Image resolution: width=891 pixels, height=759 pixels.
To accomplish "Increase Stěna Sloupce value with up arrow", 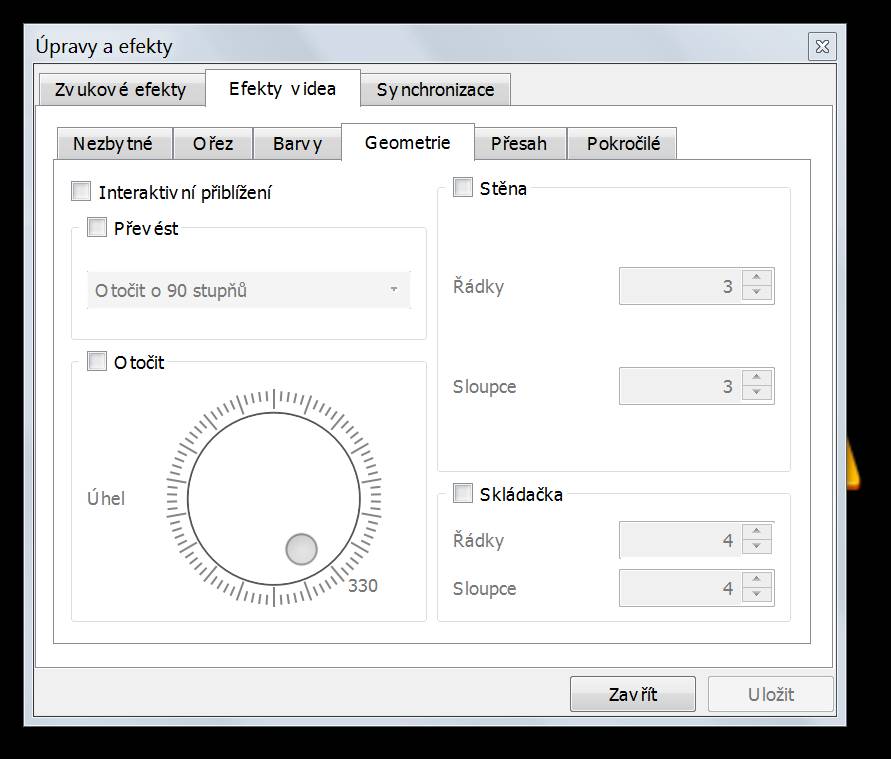I will (756, 377).
